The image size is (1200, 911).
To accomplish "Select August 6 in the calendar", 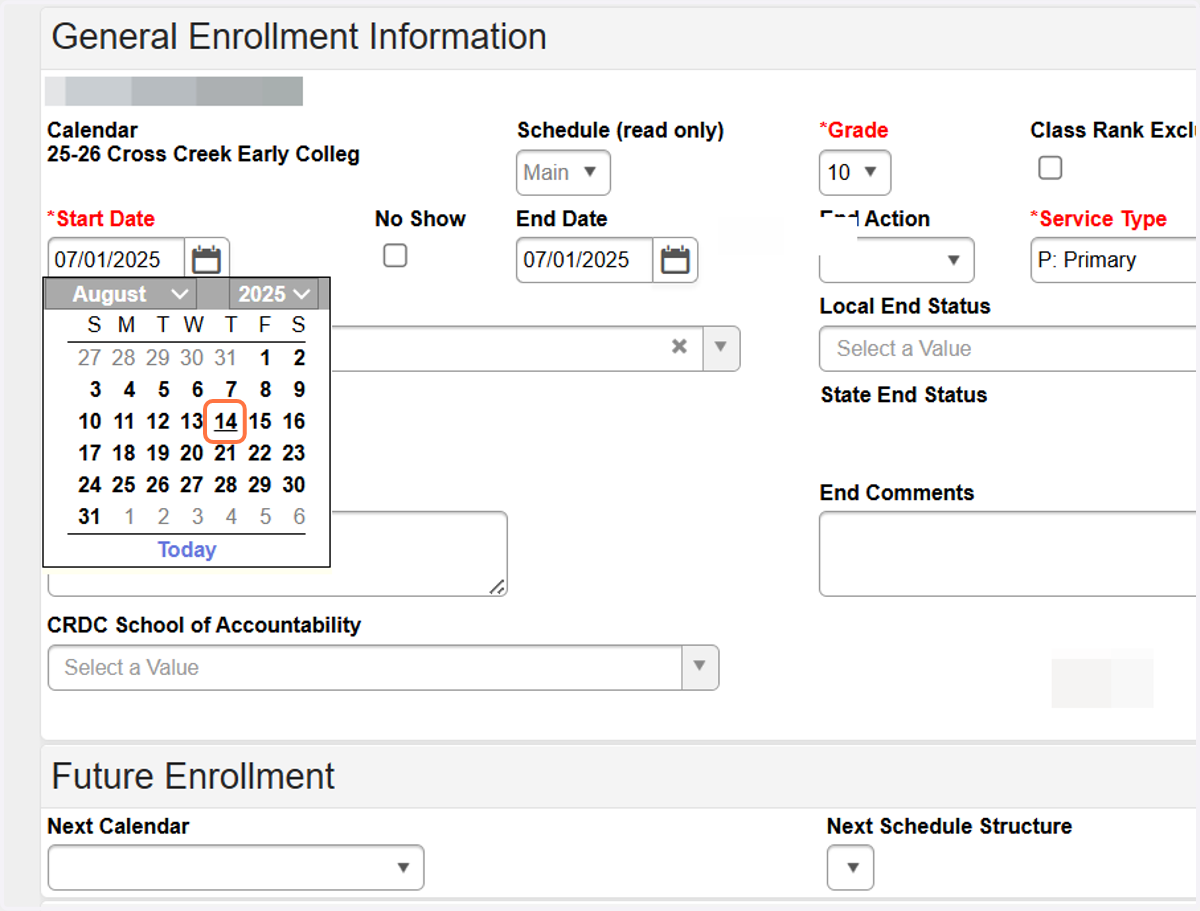I will [x=197, y=390].
